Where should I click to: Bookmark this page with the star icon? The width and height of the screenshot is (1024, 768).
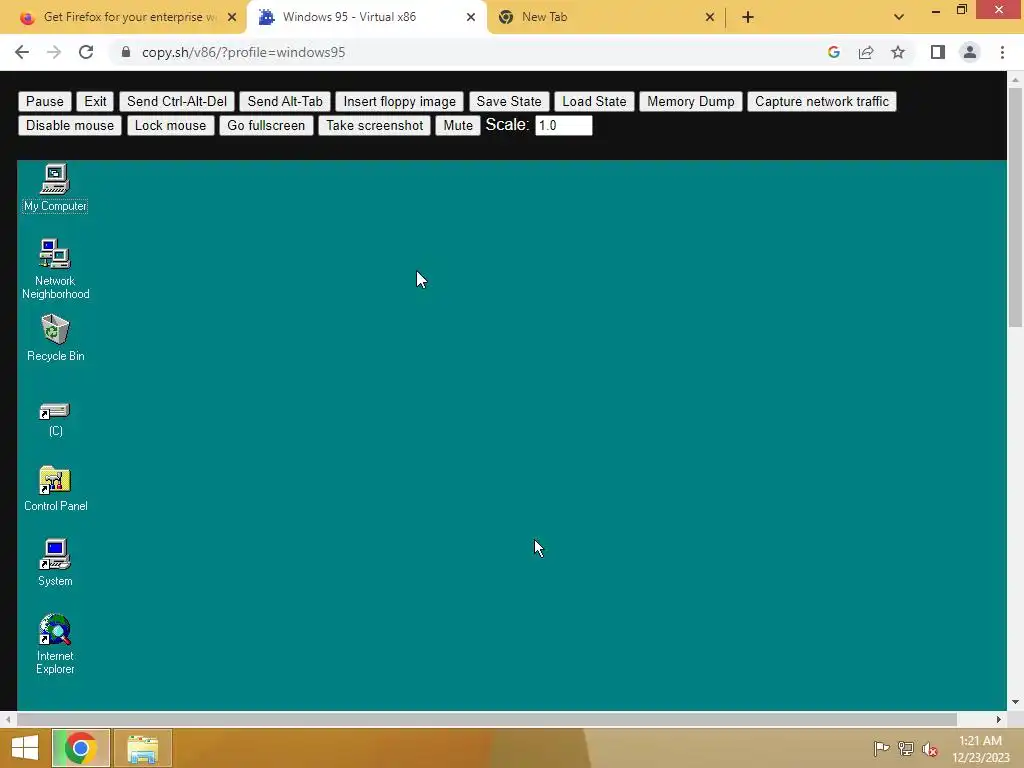click(x=898, y=52)
